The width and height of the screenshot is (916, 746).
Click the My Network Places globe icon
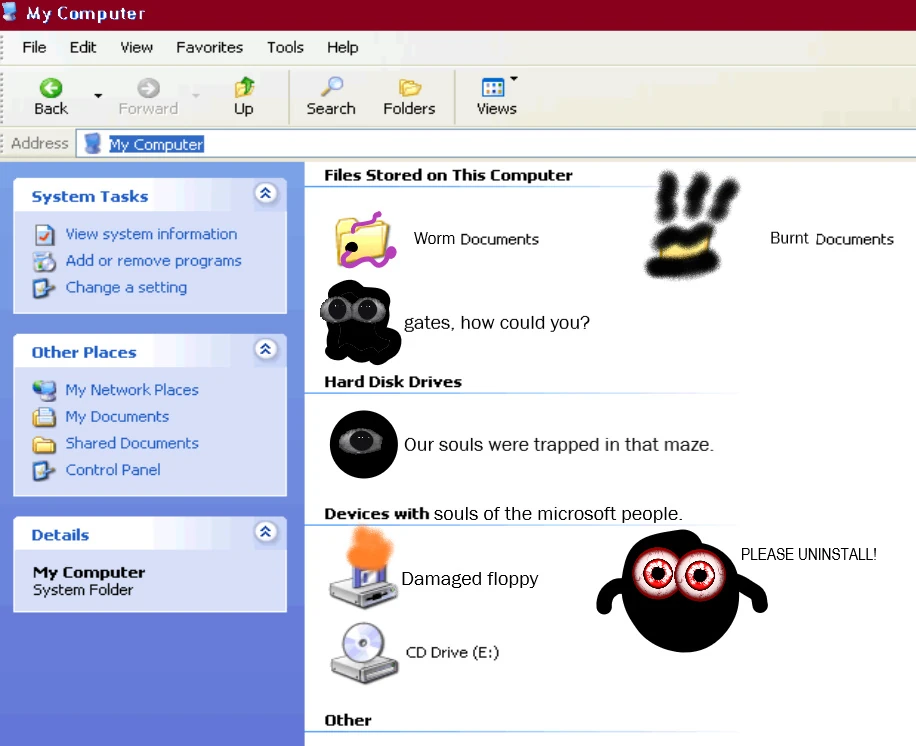click(44, 390)
